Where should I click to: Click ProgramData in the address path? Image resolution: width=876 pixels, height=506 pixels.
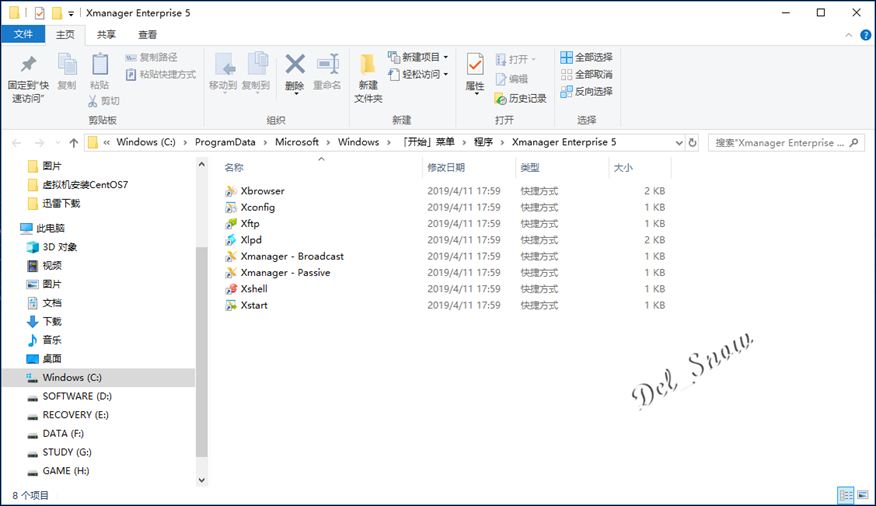click(225, 142)
